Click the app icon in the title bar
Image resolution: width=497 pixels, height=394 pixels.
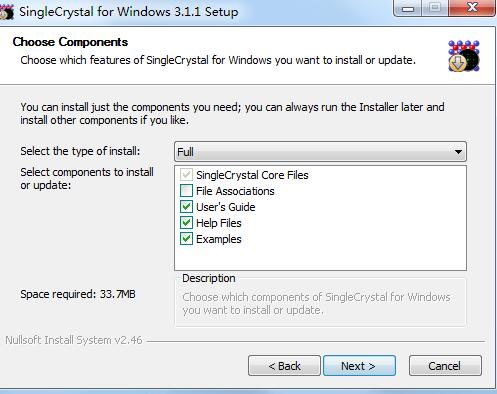click(x=7, y=12)
